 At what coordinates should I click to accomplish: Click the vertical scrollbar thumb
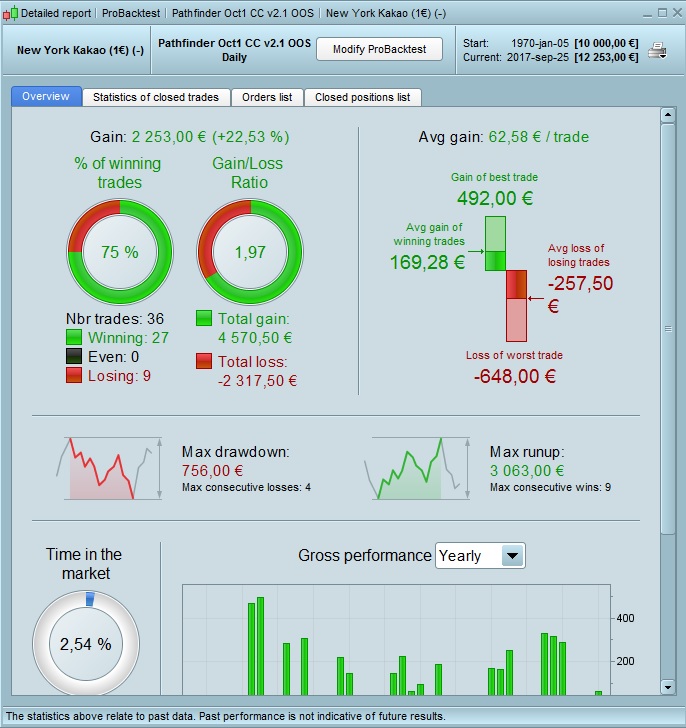tap(667, 329)
